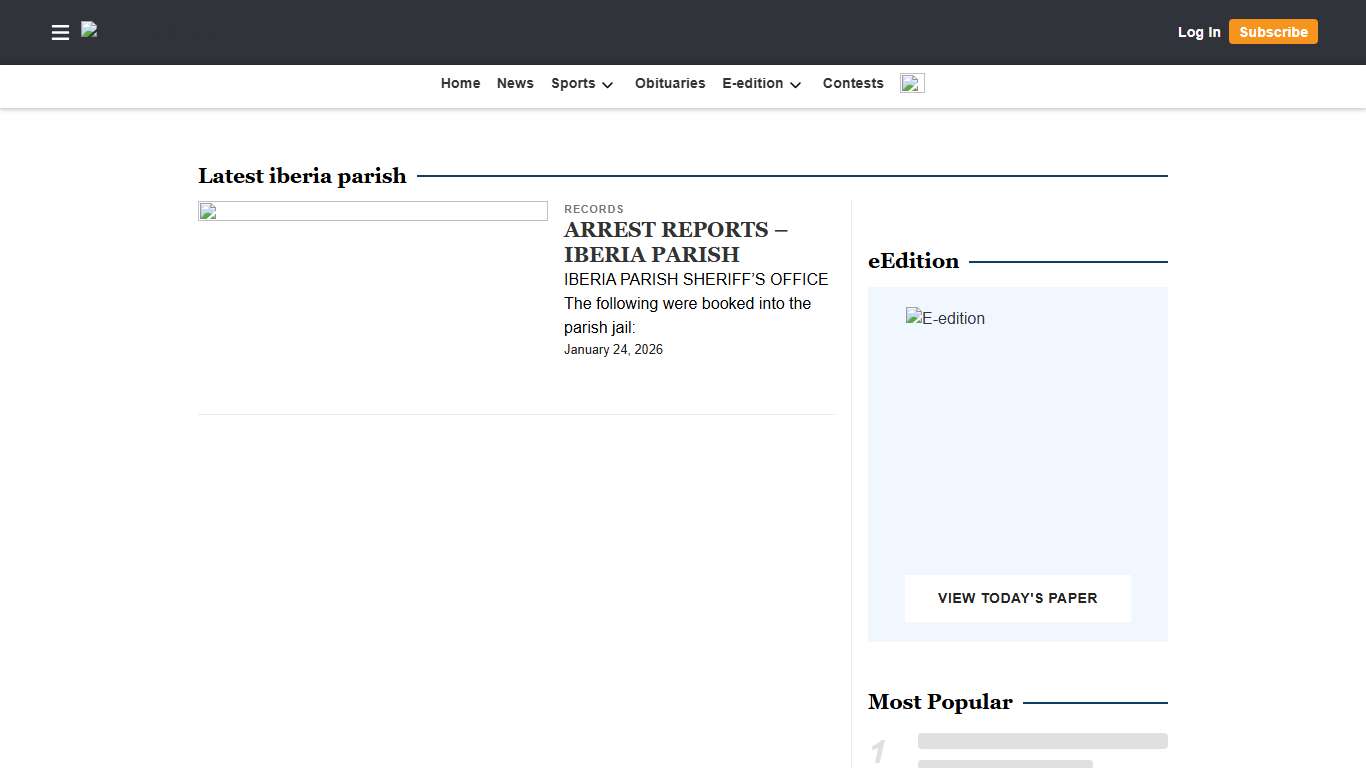Navigate to the Obituaries page
The height and width of the screenshot is (768, 1366).
click(x=670, y=83)
